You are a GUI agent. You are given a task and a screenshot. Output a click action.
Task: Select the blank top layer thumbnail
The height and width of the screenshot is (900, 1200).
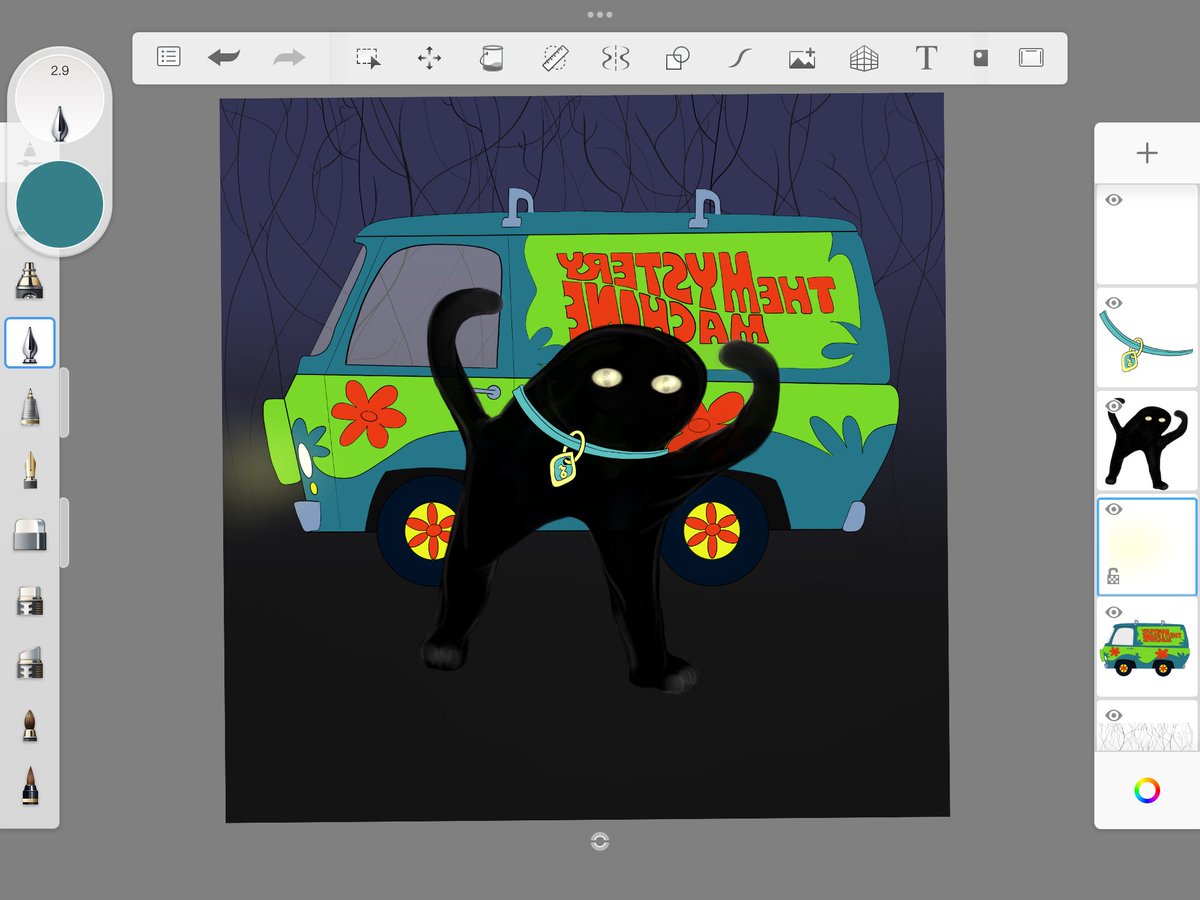pyautogui.click(x=1147, y=235)
